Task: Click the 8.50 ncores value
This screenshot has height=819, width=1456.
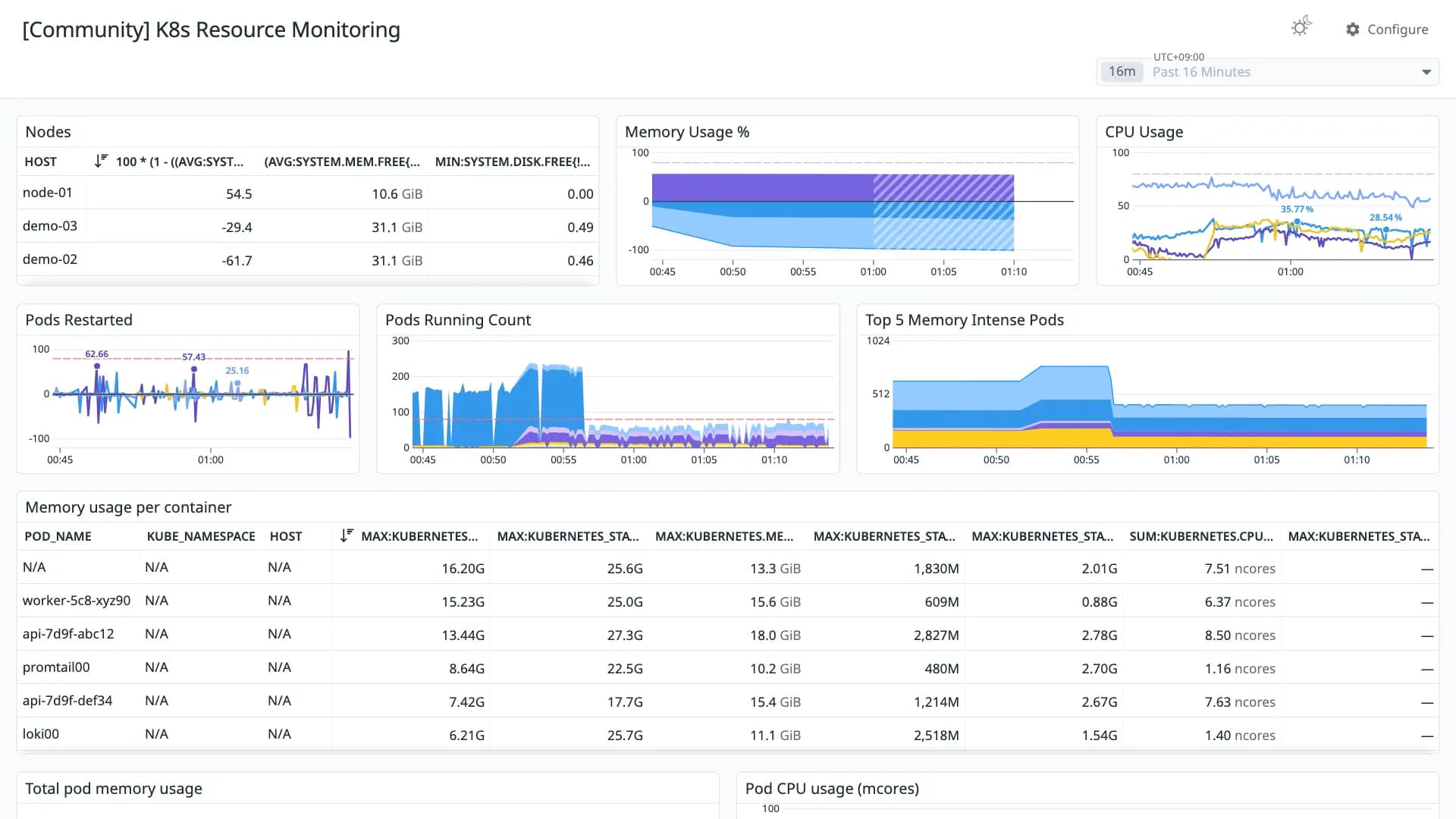Action: point(1240,635)
